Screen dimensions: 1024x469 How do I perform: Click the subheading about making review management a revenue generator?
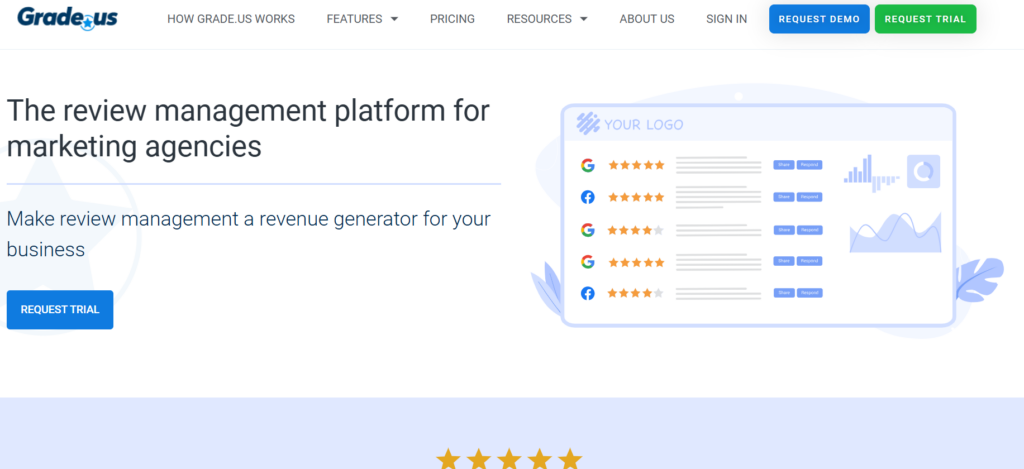pyautogui.click(x=248, y=234)
